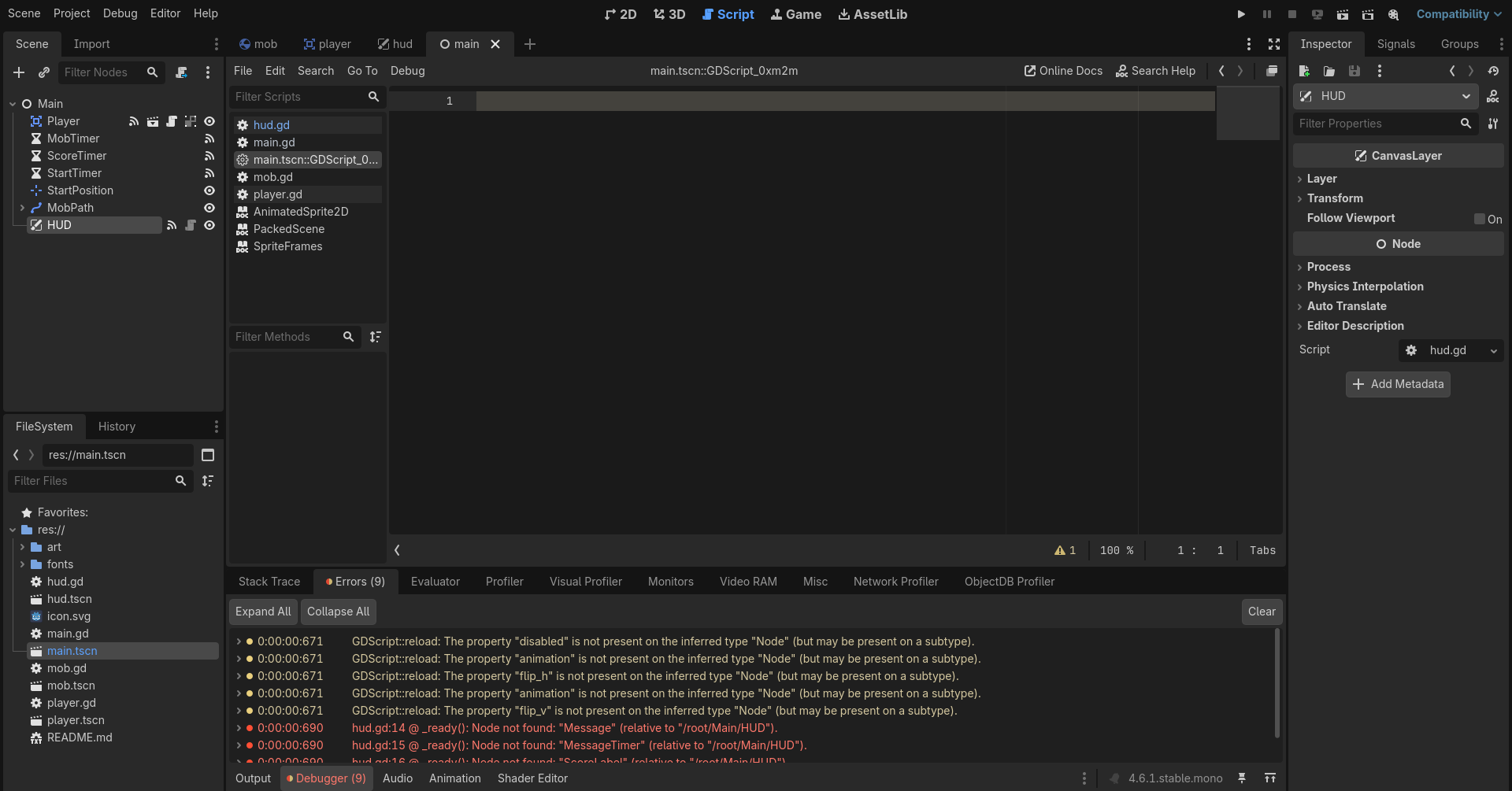This screenshot has height=791, width=1512.
Task: Expand the art folder in FileSystem
Action: click(x=22, y=547)
